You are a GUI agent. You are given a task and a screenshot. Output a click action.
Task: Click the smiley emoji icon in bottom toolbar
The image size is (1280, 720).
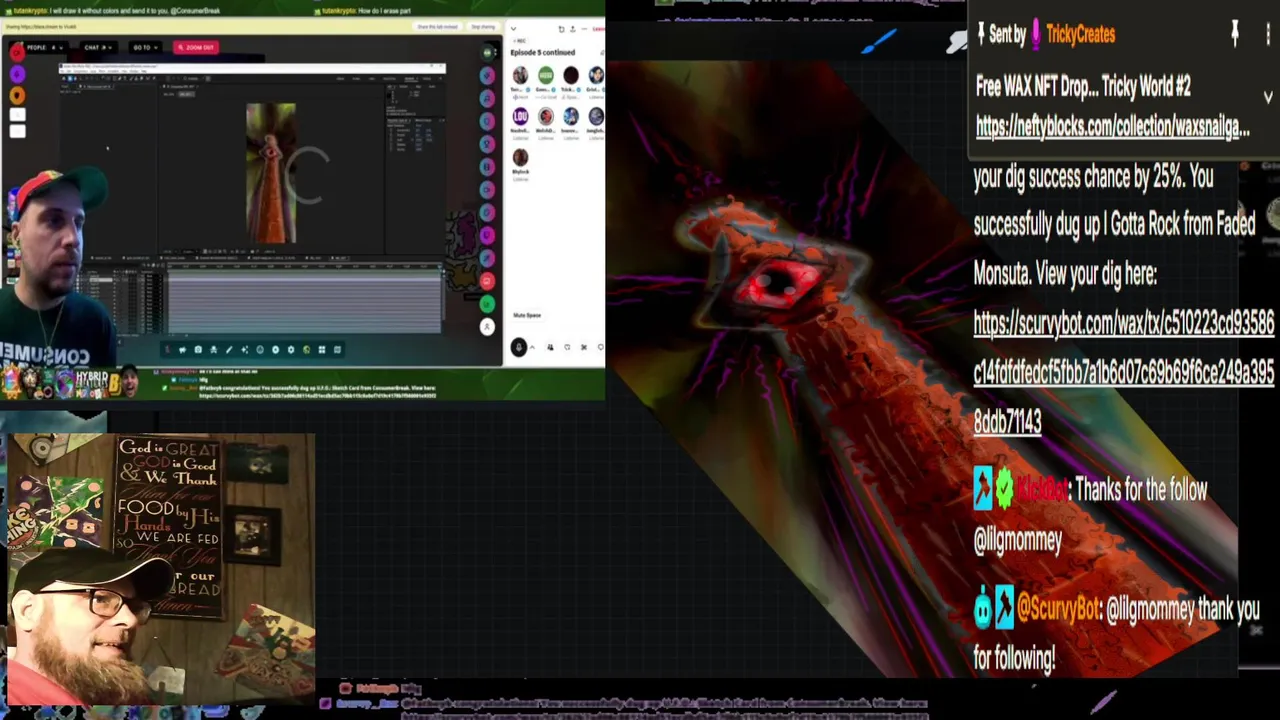[x=260, y=350]
